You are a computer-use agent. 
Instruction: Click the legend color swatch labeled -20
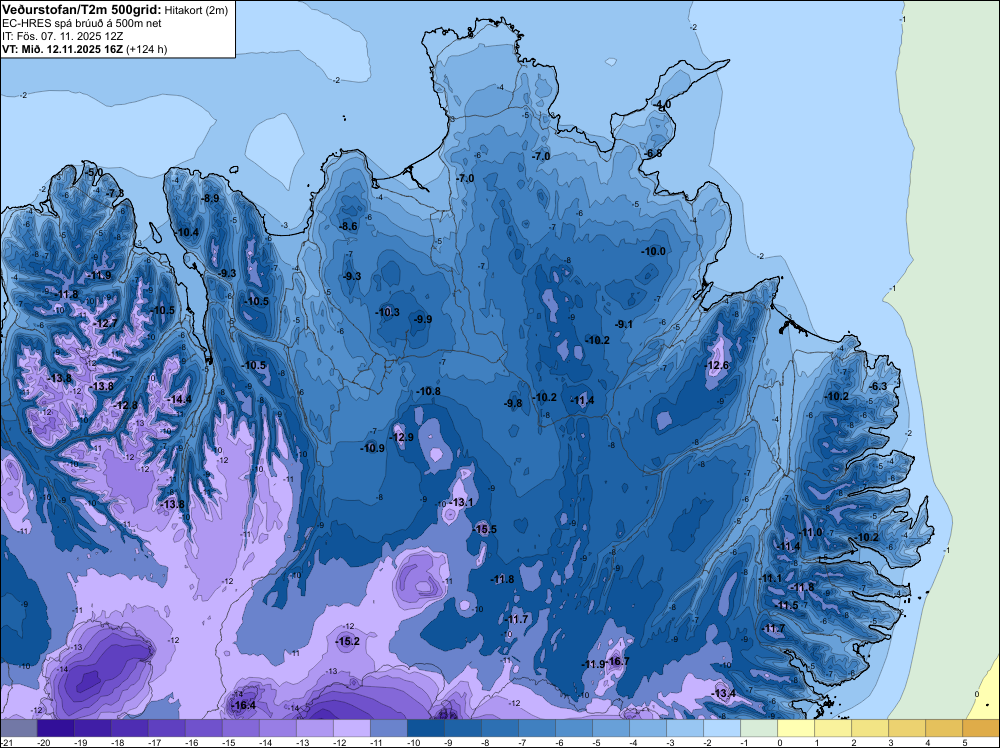(55, 729)
